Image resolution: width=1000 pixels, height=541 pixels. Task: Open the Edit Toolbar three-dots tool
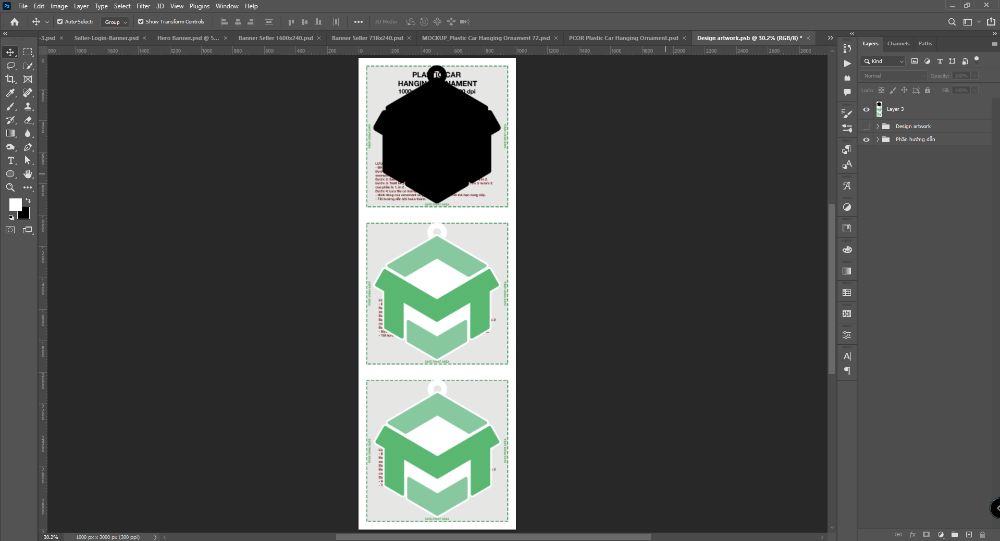[27, 188]
